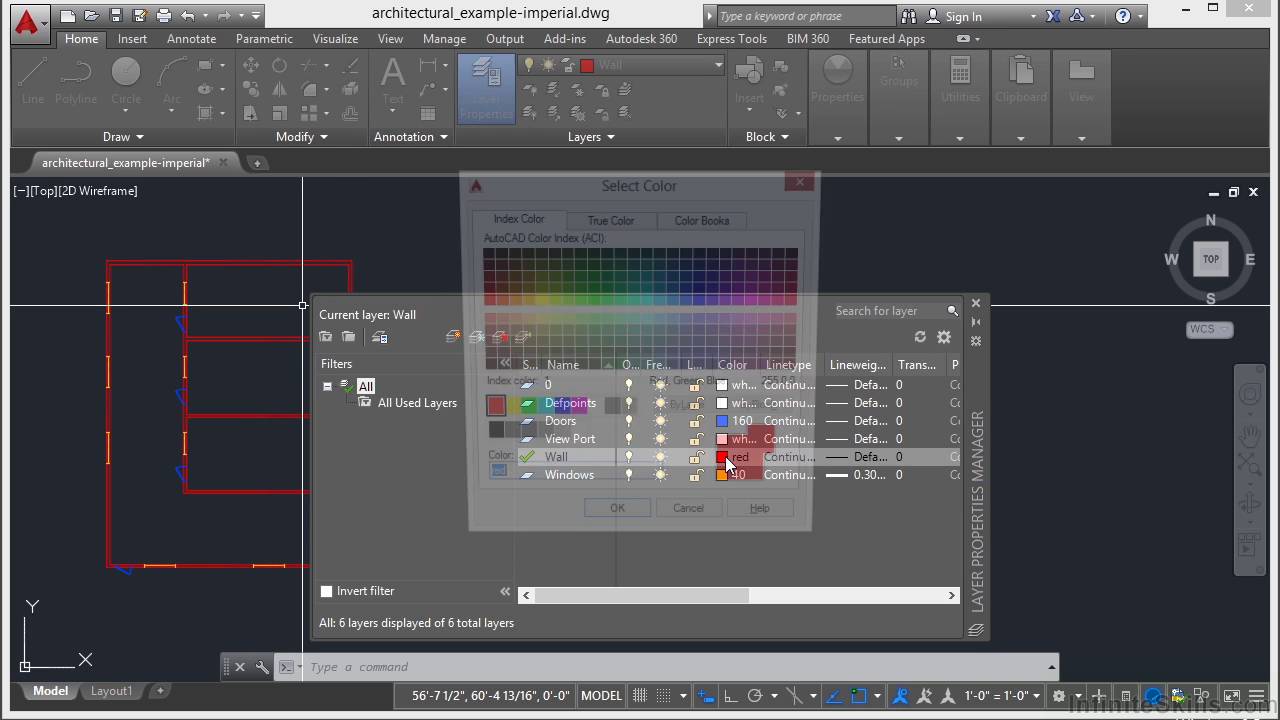Image resolution: width=1280 pixels, height=720 pixels.
Task: Click the red color swatch of Wall layer
Action: [x=722, y=457]
